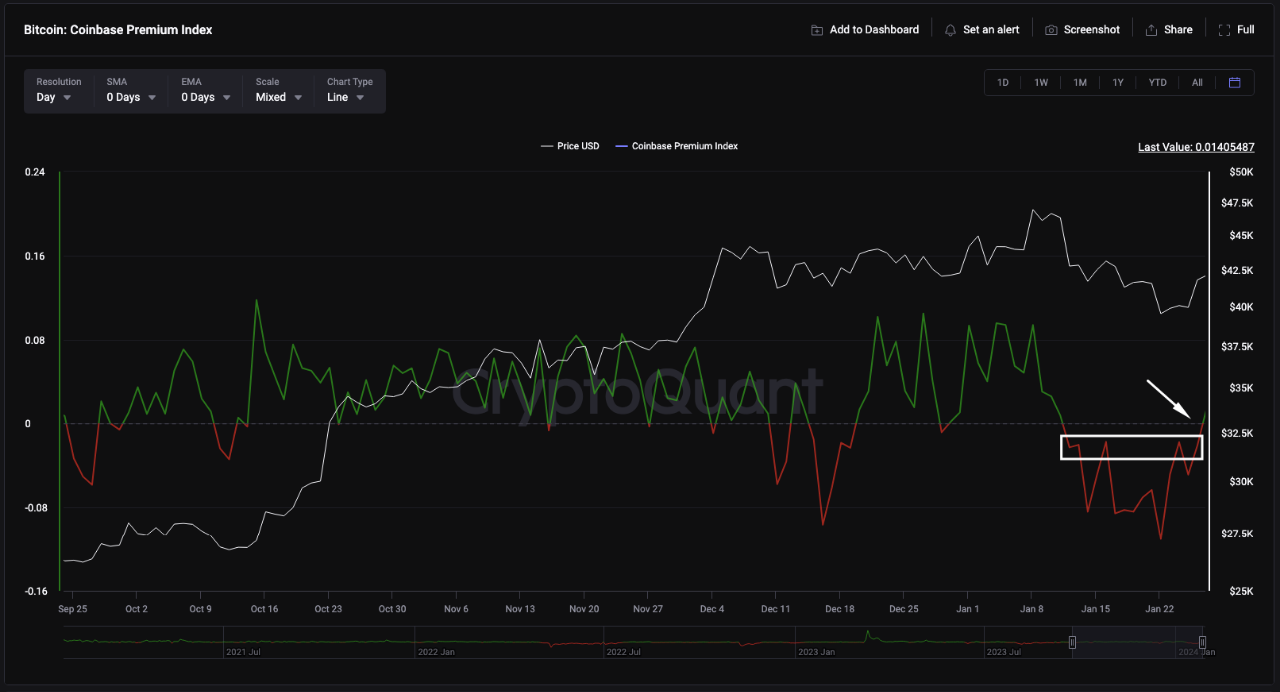Image resolution: width=1280 pixels, height=692 pixels.
Task: Click the Set an alert bell icon
Action: click(x=950, y=30)
